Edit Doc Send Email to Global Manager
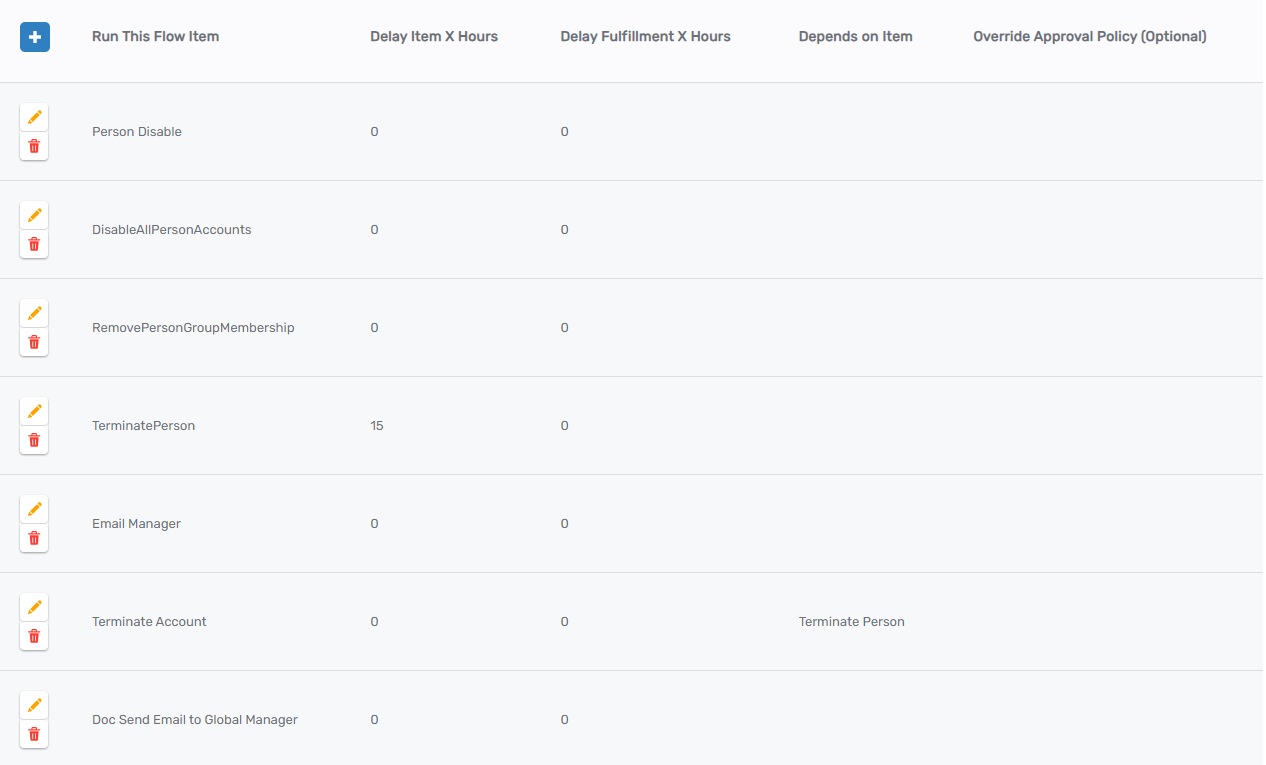This screenshot has width=1266, height=765. pyautogui.click(x=34, y=706)
